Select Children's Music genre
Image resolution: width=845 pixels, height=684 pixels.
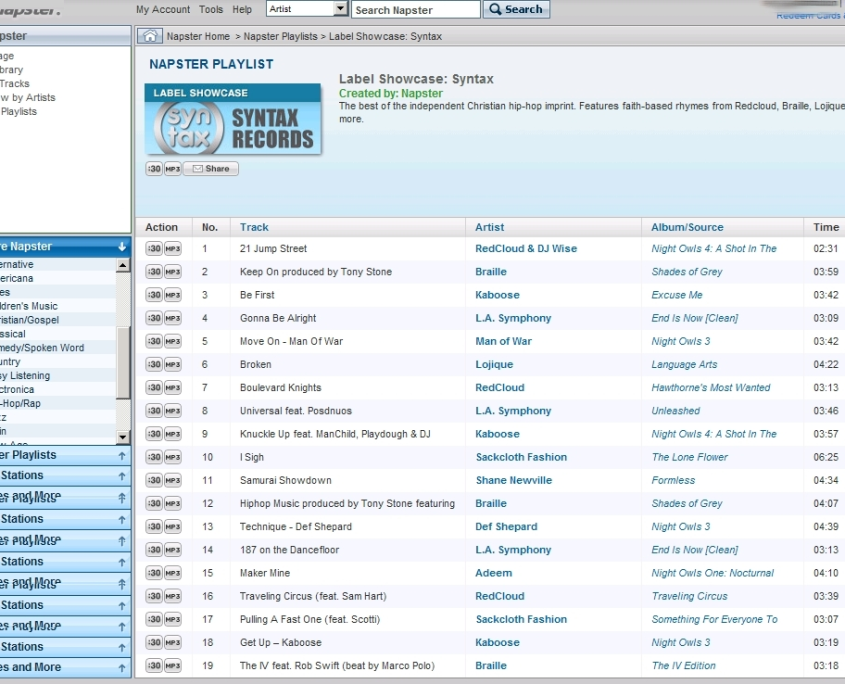tap(29, 306)
